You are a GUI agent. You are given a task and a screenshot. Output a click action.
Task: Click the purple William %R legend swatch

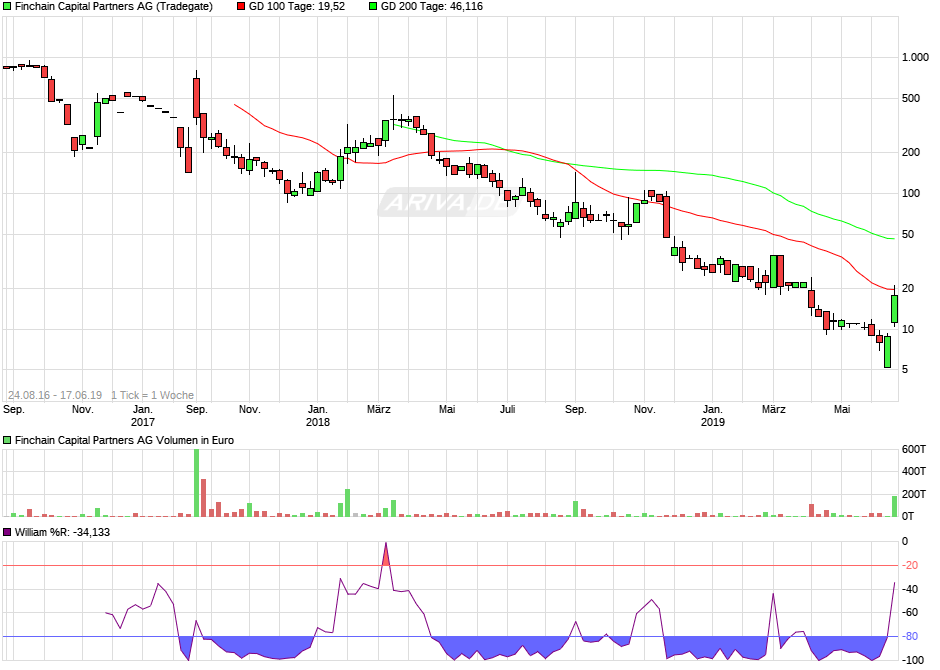tap(7, 532)
